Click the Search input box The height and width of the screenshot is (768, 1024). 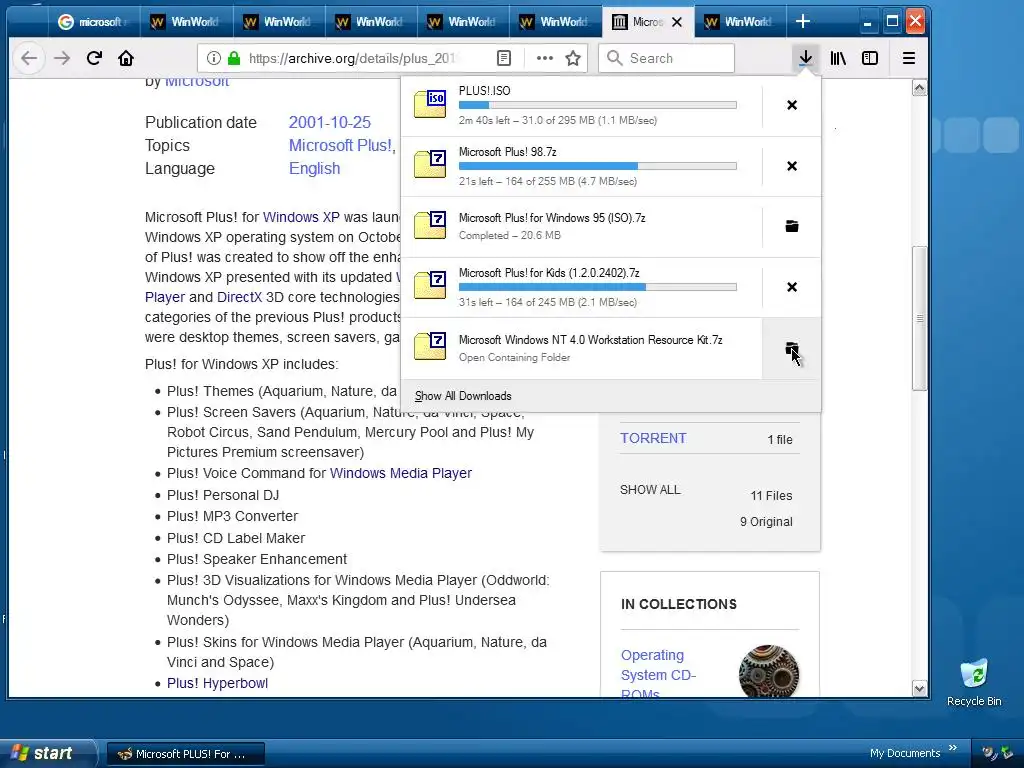667,58
